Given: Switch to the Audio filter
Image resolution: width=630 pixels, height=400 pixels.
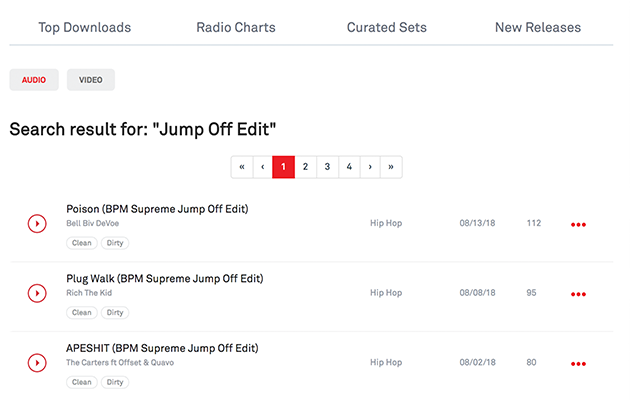Looking at the screenshot, I should point(34,80).
